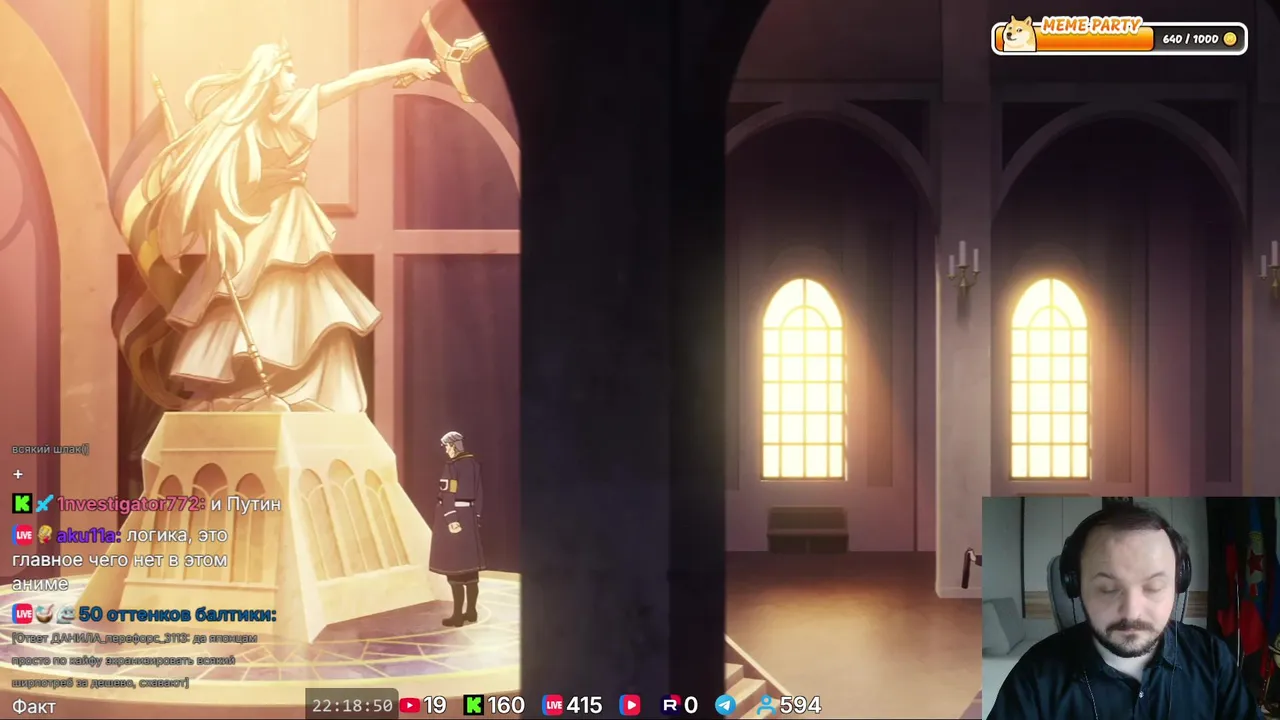Viewport: 1280px width, 720px height.
Task: Click the Telegram icon in viewer bar
Action: click(725, 705)
